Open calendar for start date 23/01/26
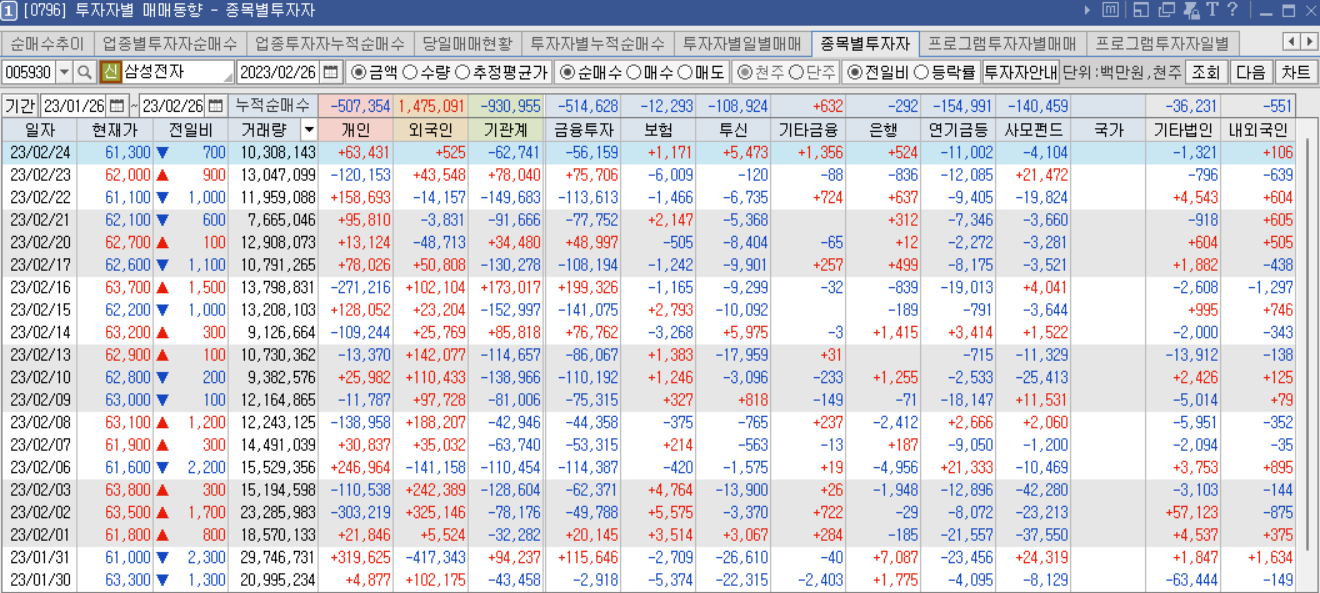Viewport: 1320px width, 593px height. pos(117,105)
